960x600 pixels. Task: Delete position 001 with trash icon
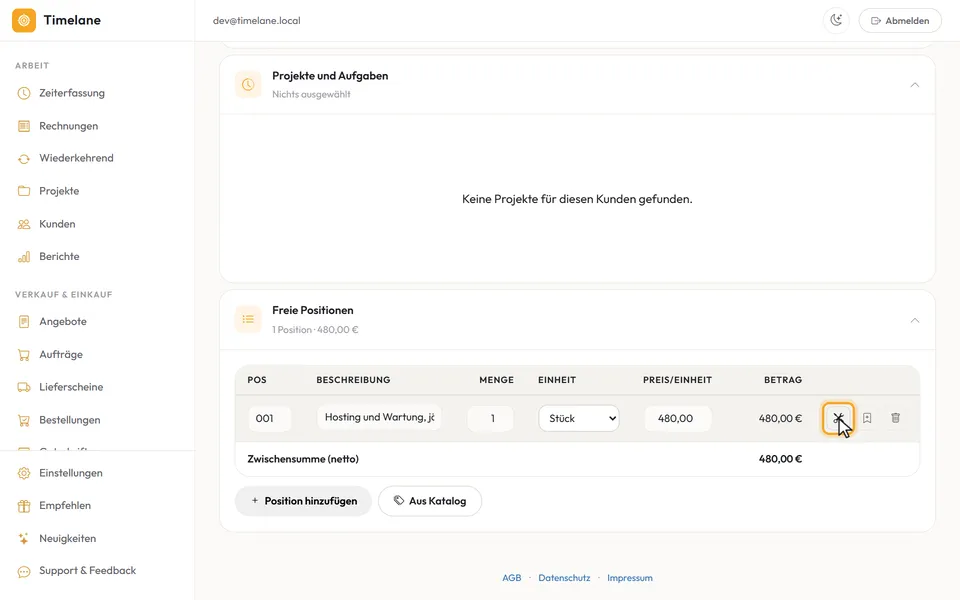tap(895, 418)
